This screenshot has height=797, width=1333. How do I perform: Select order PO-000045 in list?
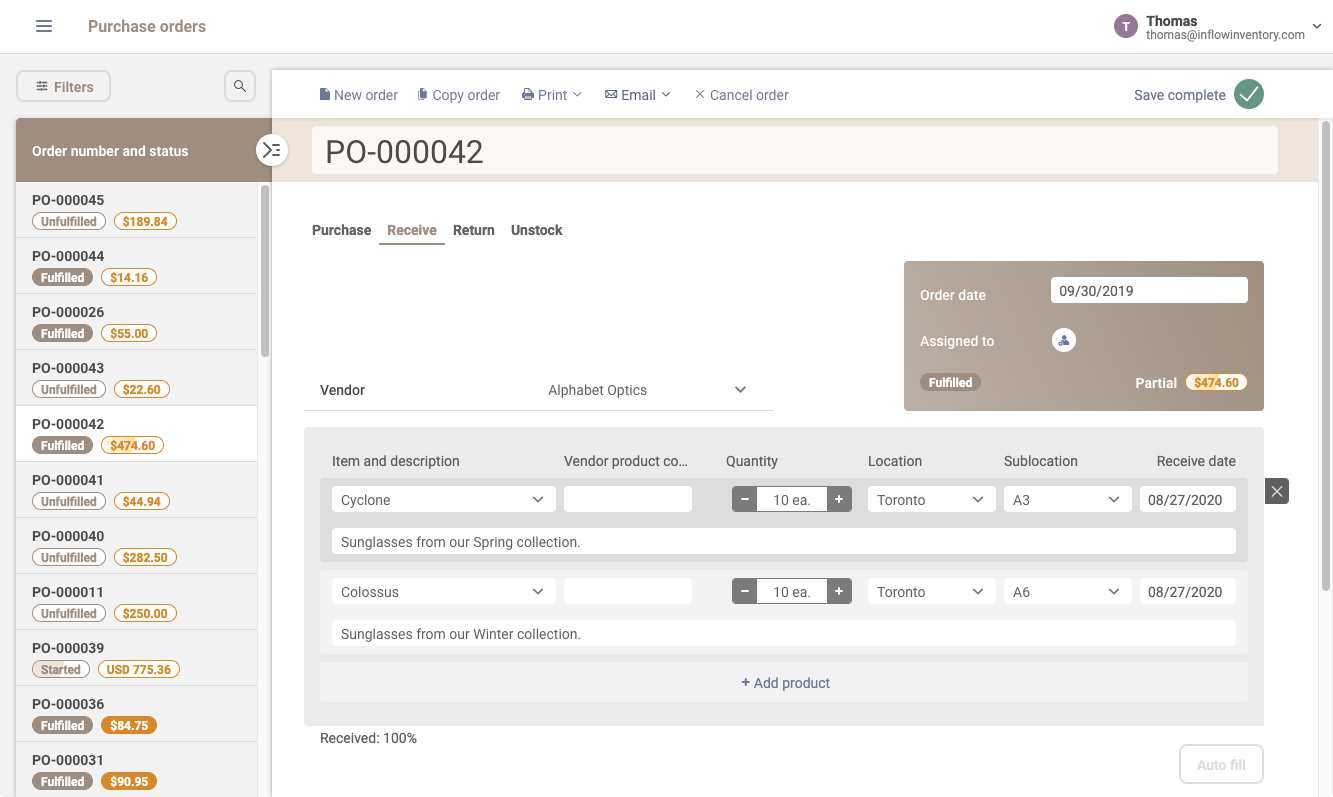click(x=137, y=210)
